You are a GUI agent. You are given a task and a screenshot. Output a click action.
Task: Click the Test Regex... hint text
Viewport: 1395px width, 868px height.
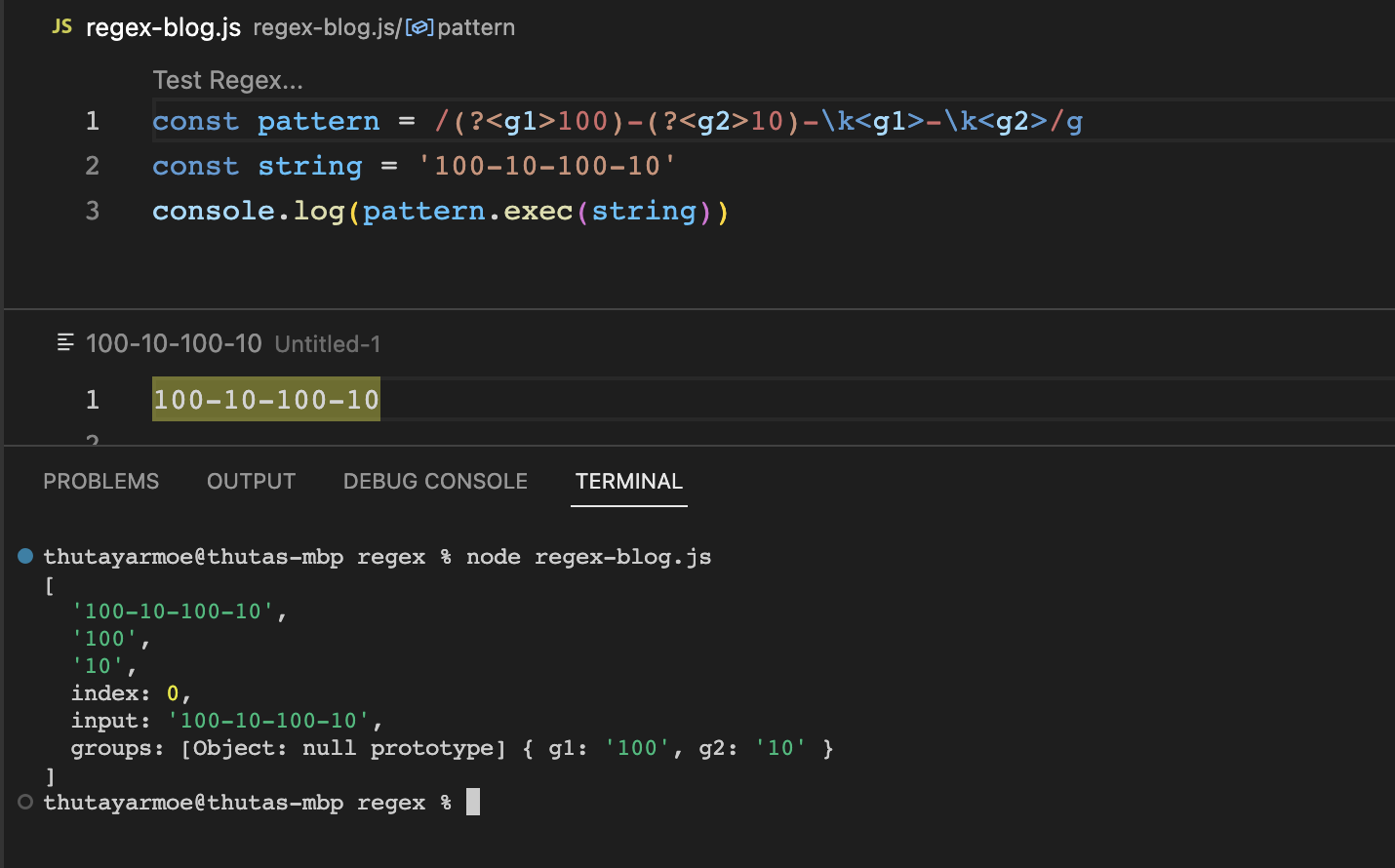227,80
